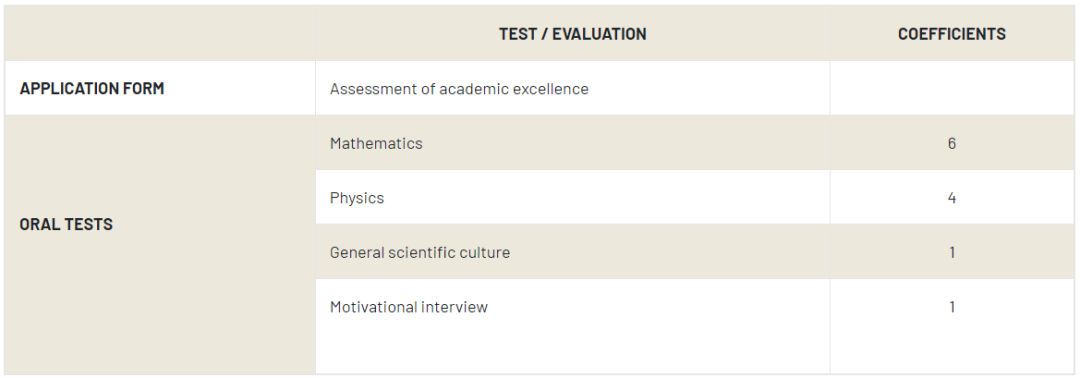
Task: Click General scientific culture cell
Action: tap(572, 251)
